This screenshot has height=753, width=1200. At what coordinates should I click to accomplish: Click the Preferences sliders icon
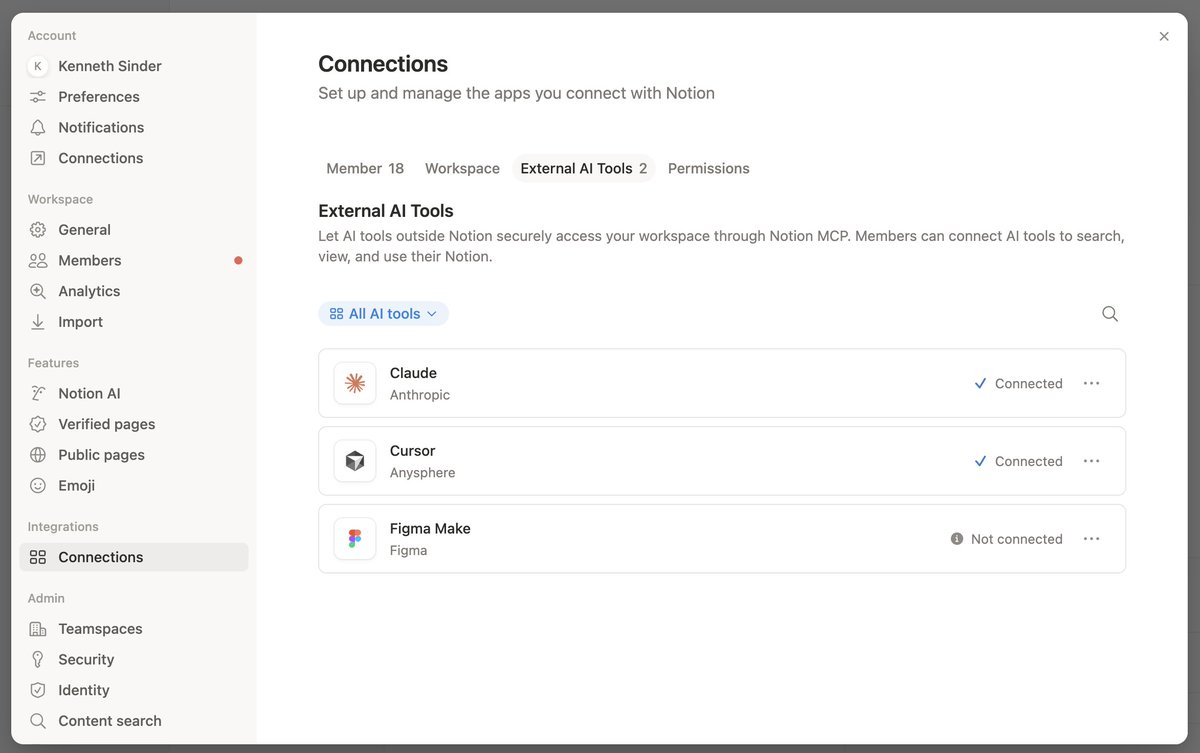click(38, 97)
